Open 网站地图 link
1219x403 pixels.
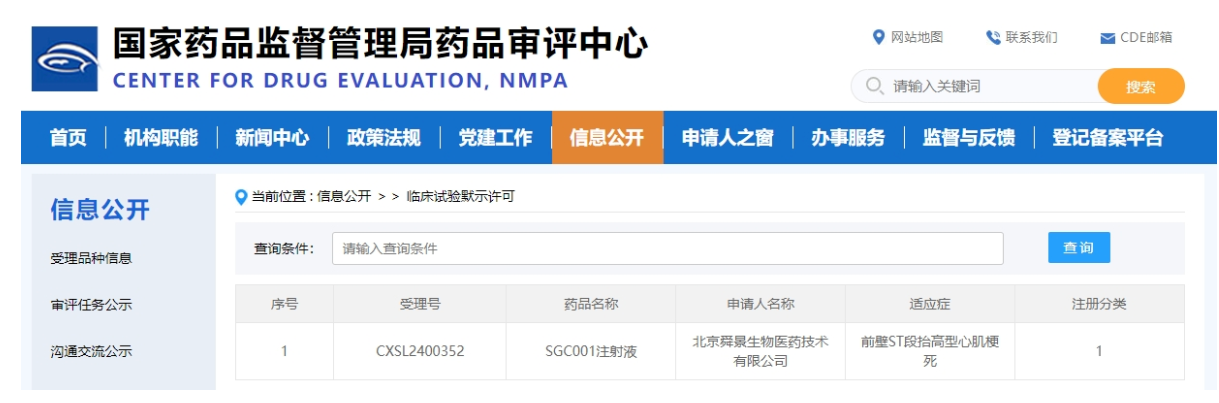pos(917,38)
